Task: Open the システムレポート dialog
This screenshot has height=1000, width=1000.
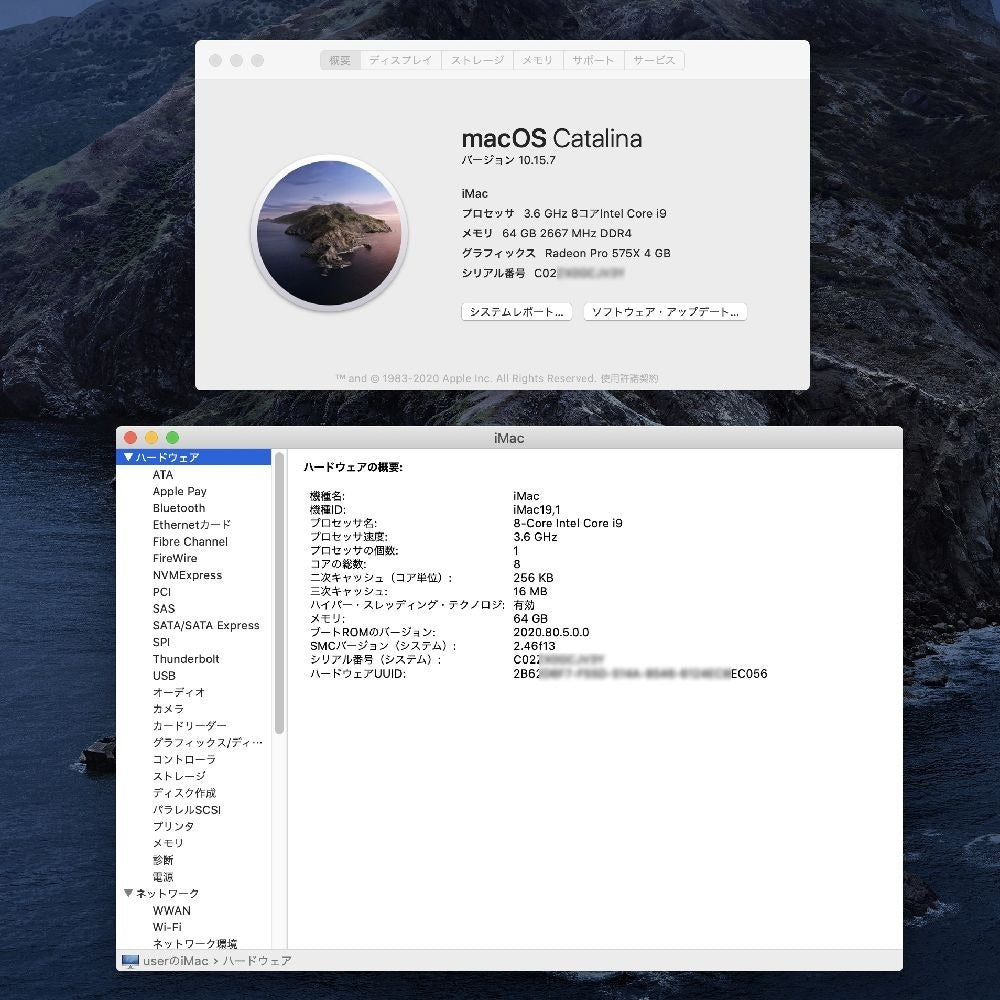Action: point(515,311)
